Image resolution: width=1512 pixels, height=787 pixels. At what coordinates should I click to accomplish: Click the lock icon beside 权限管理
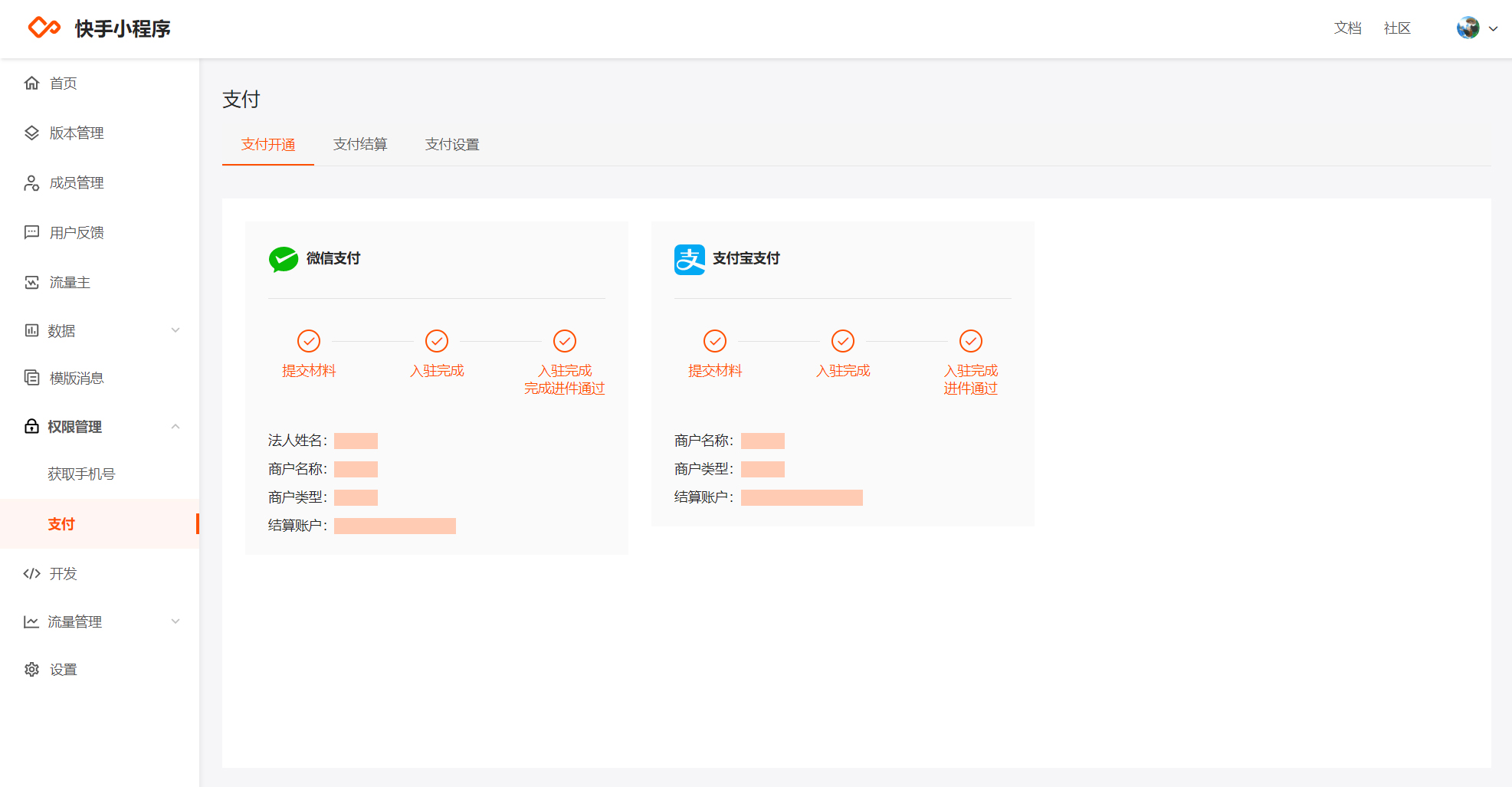point(31,426)
